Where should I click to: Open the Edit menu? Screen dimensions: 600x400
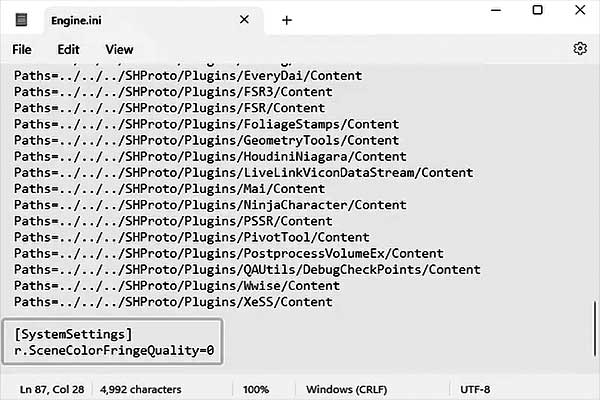tap(68, 49)
